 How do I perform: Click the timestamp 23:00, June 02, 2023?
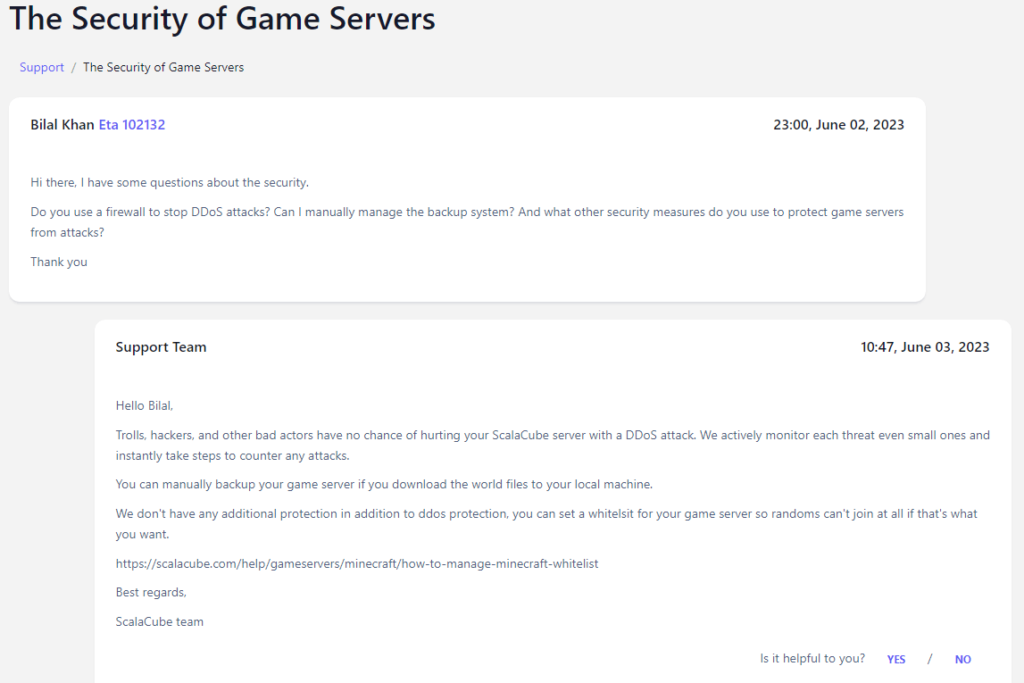[x=839, y=125]
